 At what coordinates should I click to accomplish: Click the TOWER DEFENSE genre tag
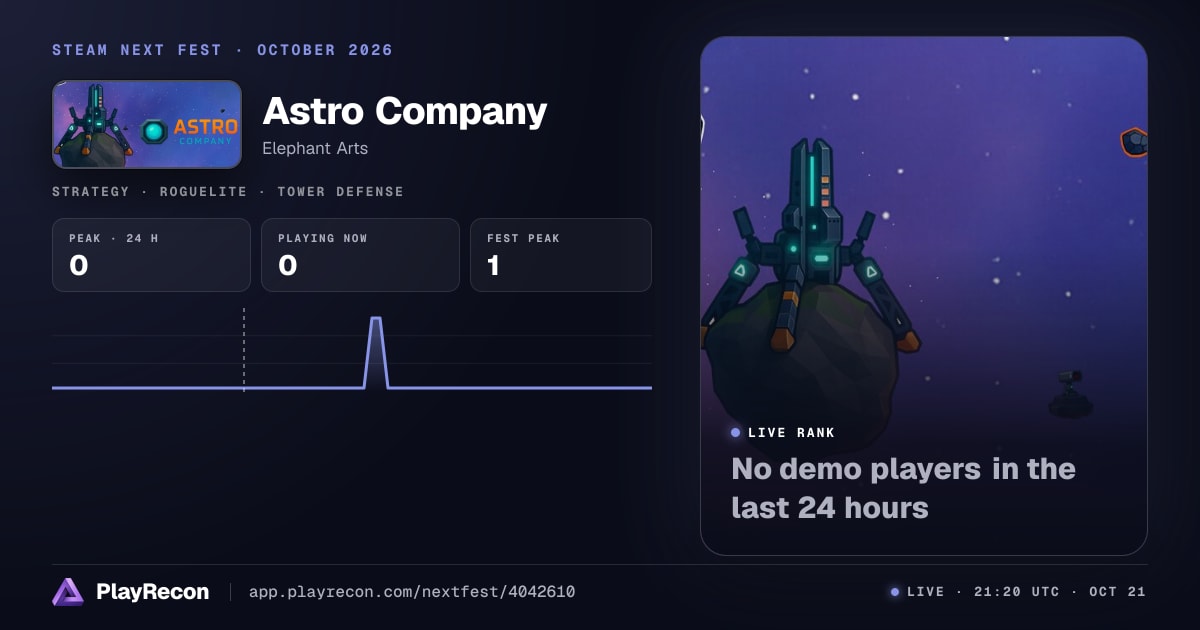(x=340, y=191)
